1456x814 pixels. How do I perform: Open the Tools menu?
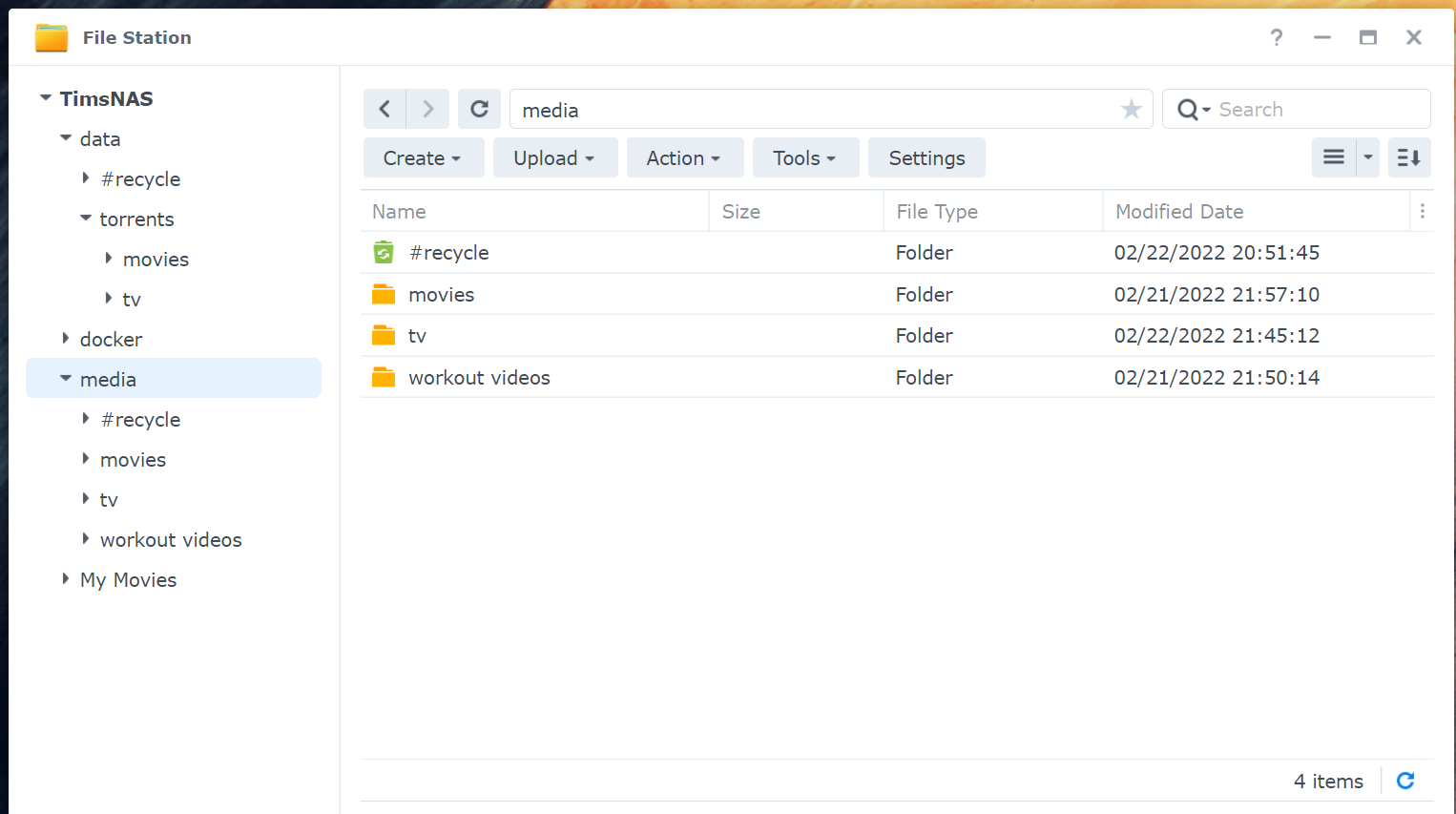point(804,157)
